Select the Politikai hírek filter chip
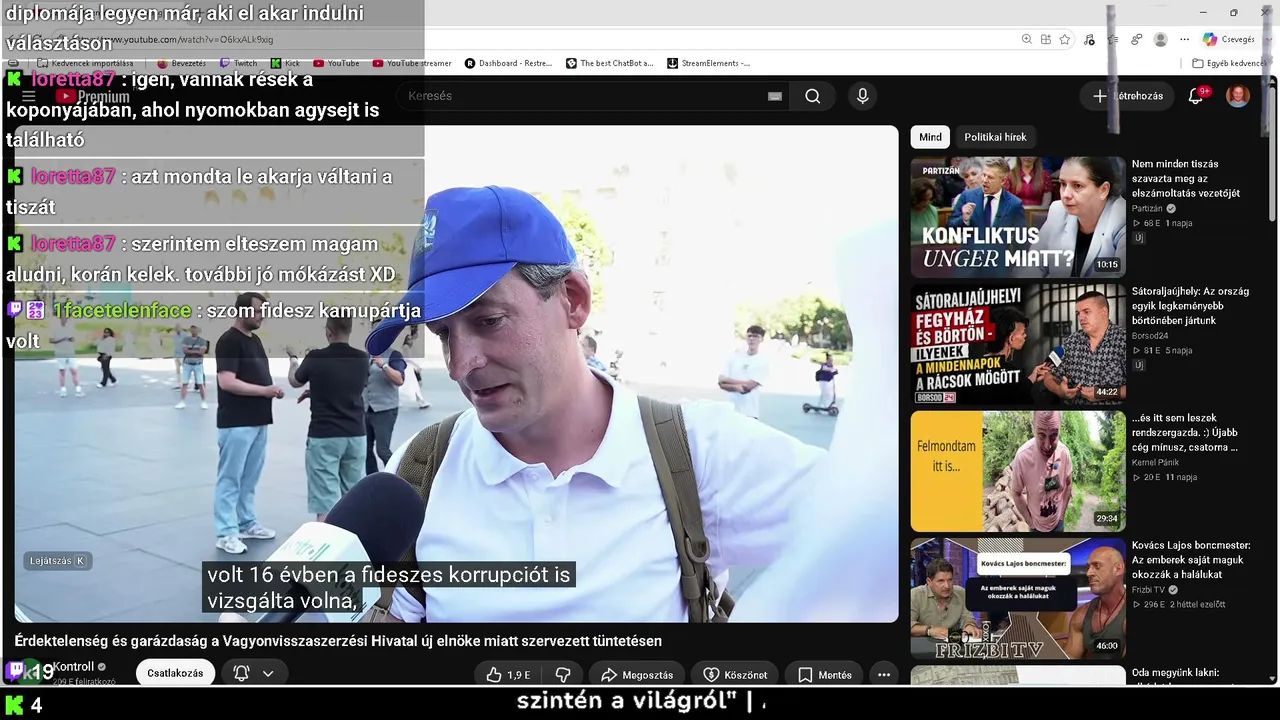This screenshot has width=1280, height=720. (995, 137)
